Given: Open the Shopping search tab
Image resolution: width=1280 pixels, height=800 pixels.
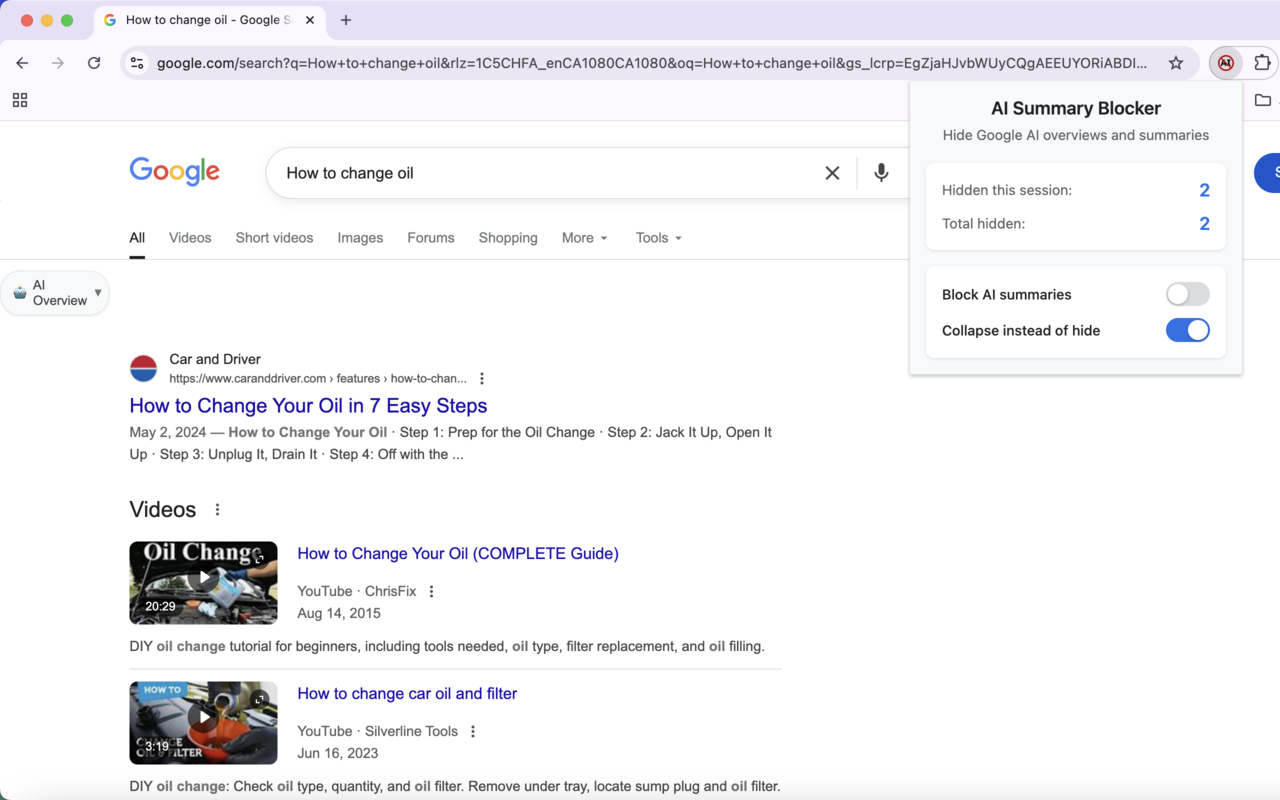Looking at the screenshot, I should [508, 238].
